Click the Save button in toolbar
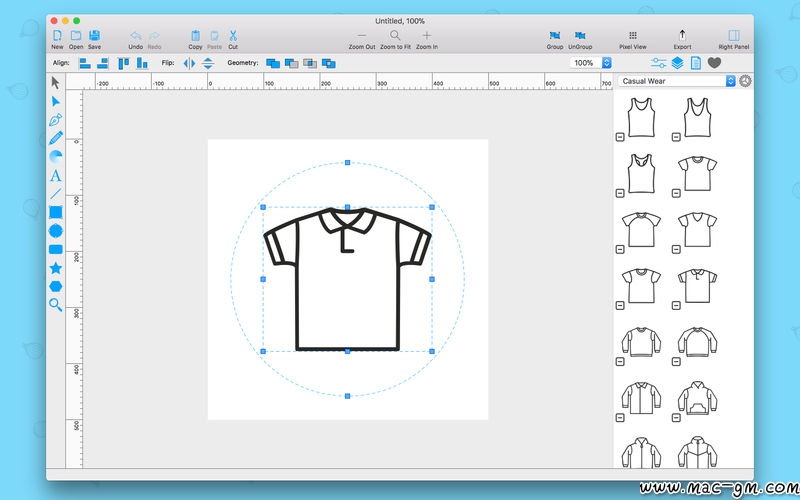The width and height of the screenshot is (800, 500). tap(94, 36)
